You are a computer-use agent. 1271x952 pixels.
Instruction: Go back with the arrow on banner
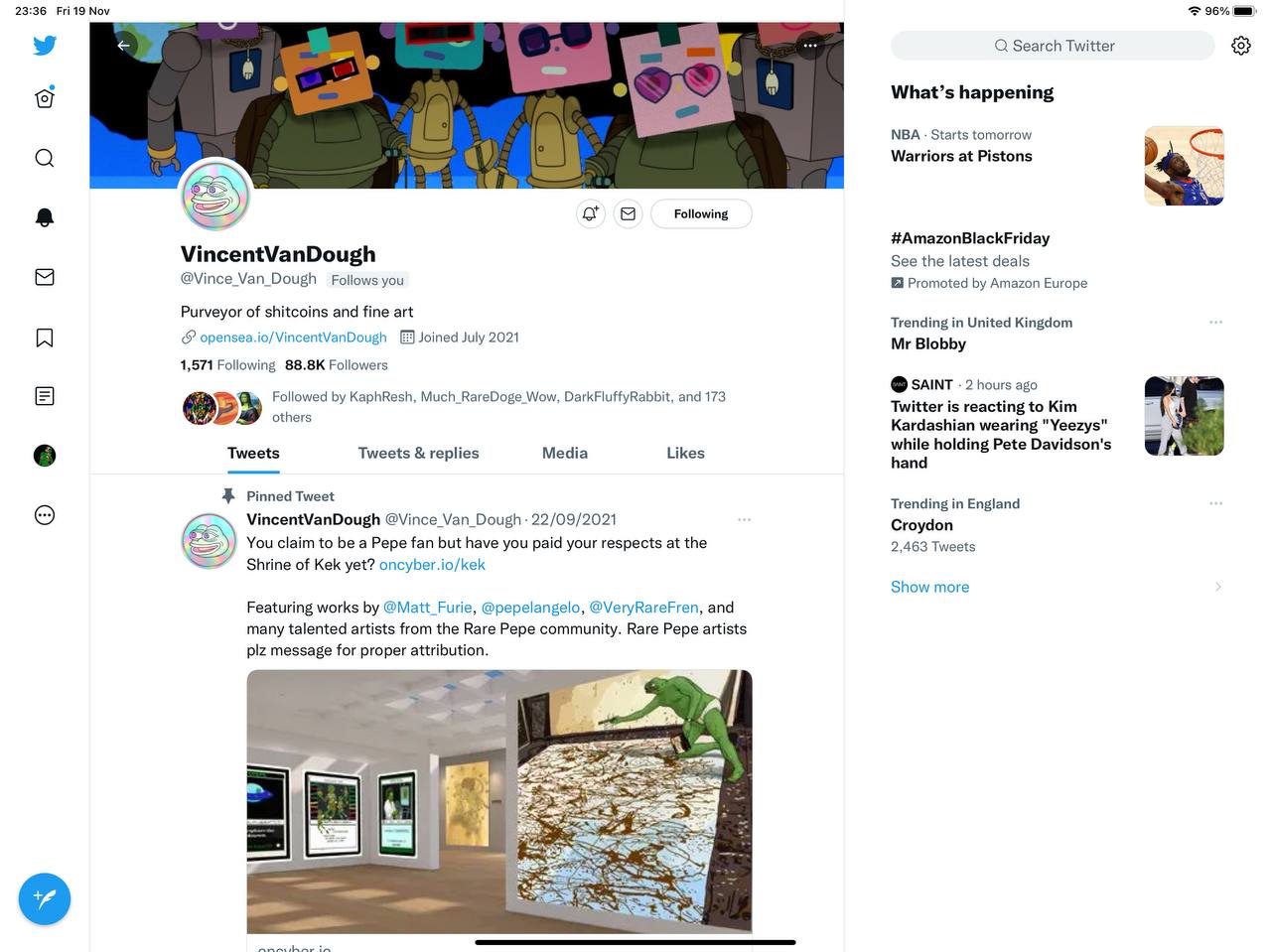(123, 46)
